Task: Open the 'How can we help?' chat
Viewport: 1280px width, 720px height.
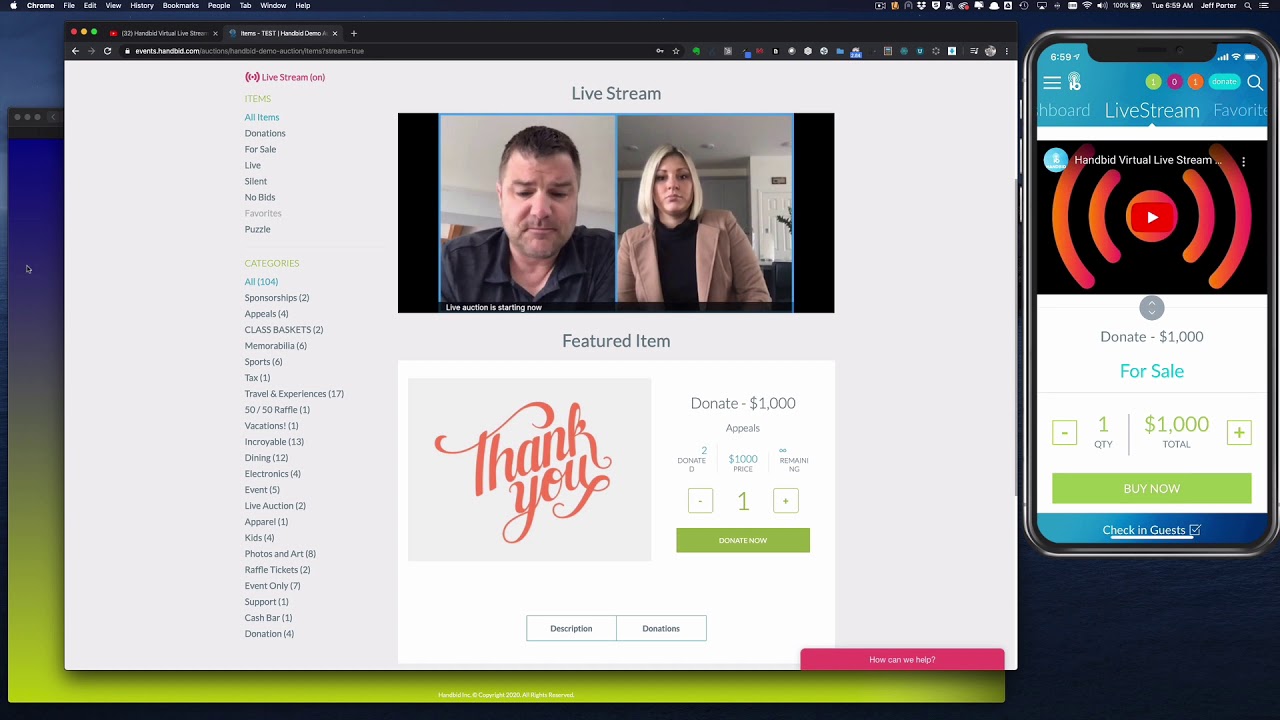Action: point(902,660)
